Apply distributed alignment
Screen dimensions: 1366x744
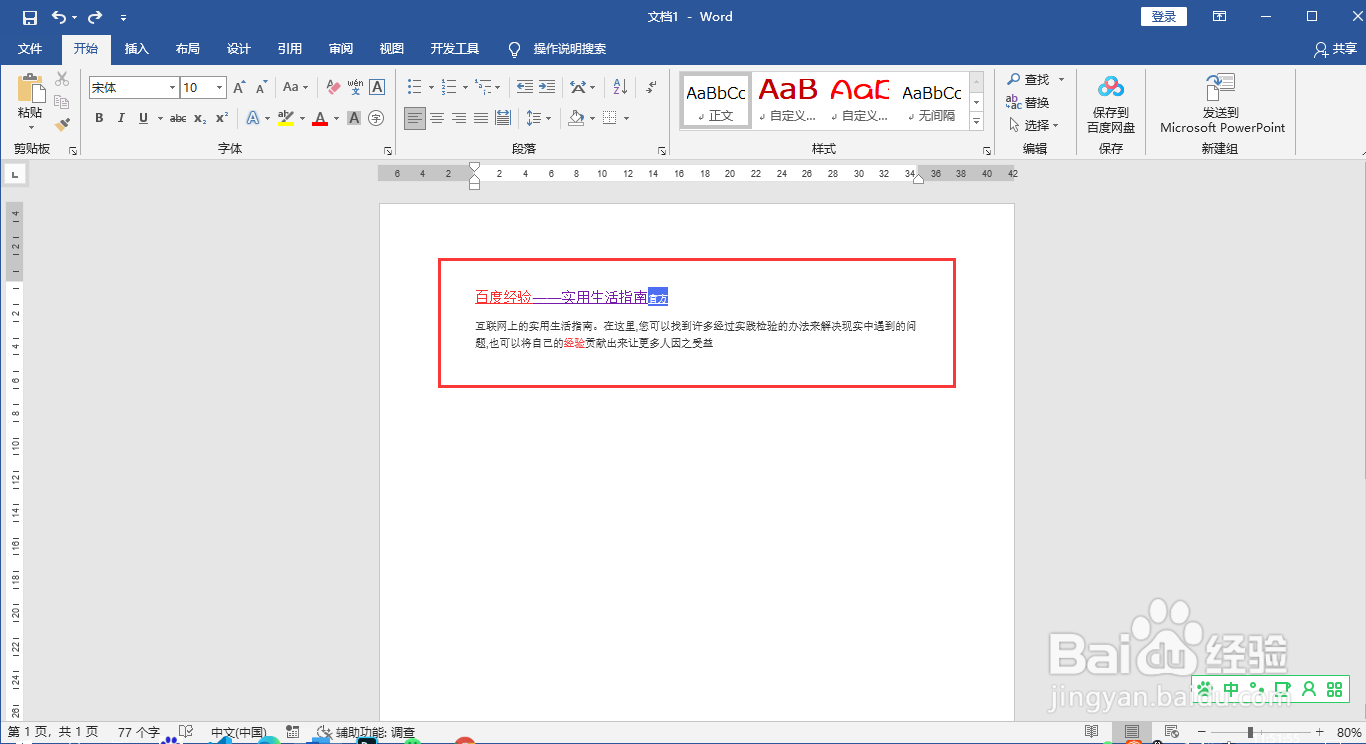click(503, 118)
